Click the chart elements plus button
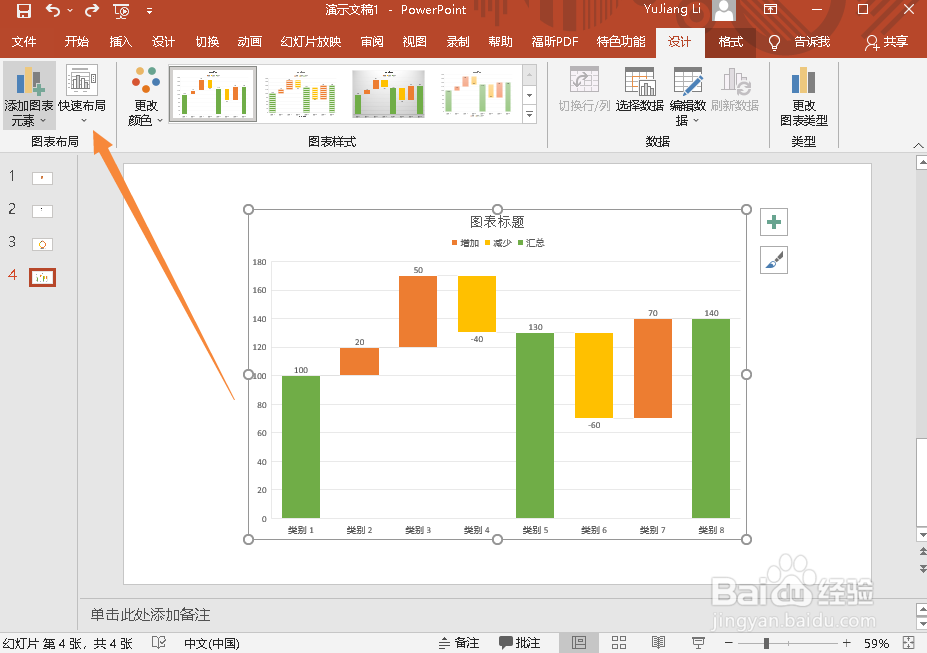Screen dimensions: 927x653 [774, 222]
